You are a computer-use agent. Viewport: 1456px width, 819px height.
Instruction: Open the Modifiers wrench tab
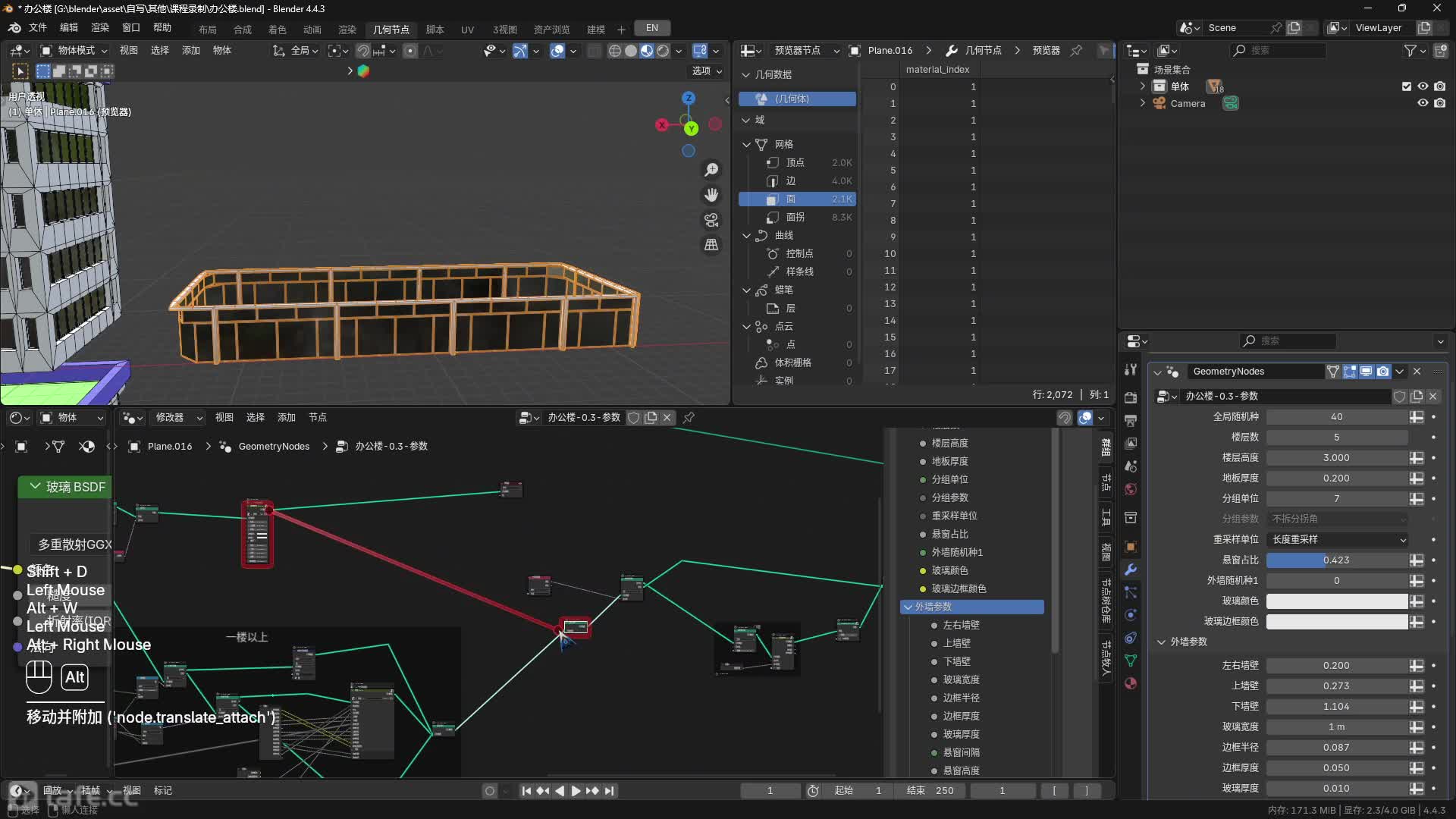coord(1131,570)
